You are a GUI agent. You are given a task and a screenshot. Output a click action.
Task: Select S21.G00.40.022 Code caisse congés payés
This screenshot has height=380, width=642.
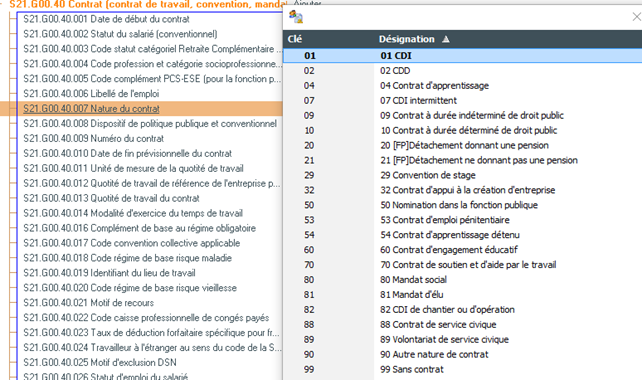click(146, 318)
